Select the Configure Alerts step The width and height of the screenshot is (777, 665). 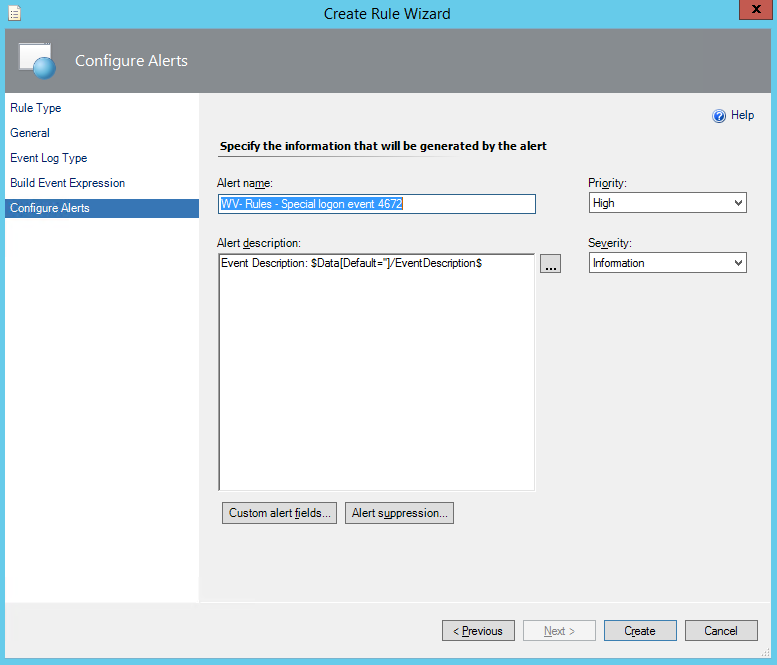click(50, 208)
